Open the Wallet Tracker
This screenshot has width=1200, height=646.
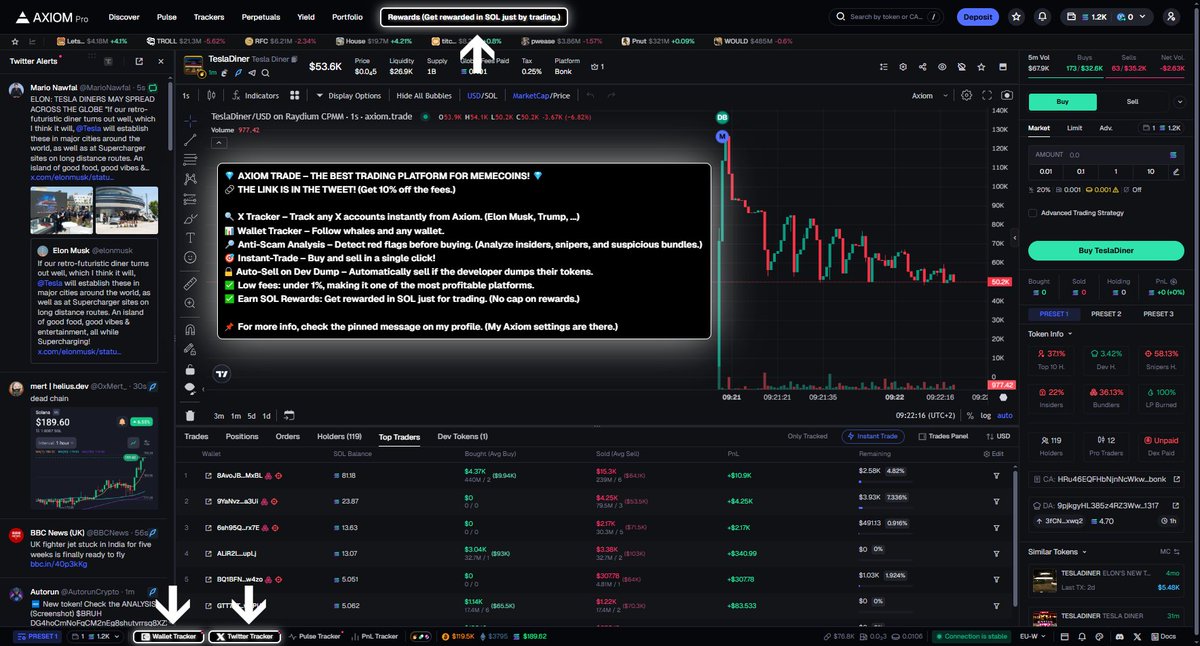[x=168, y=636]
